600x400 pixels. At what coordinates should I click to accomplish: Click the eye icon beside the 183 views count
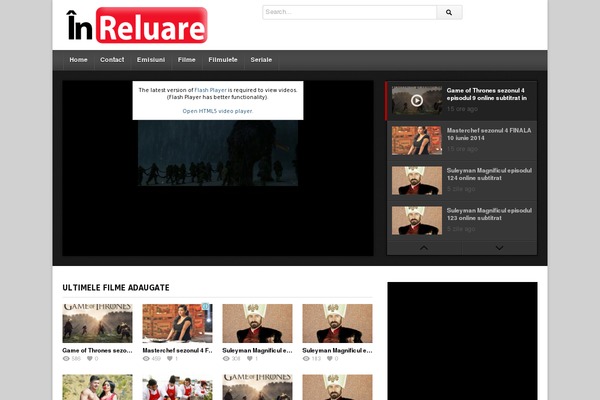(x=306, y=359)
